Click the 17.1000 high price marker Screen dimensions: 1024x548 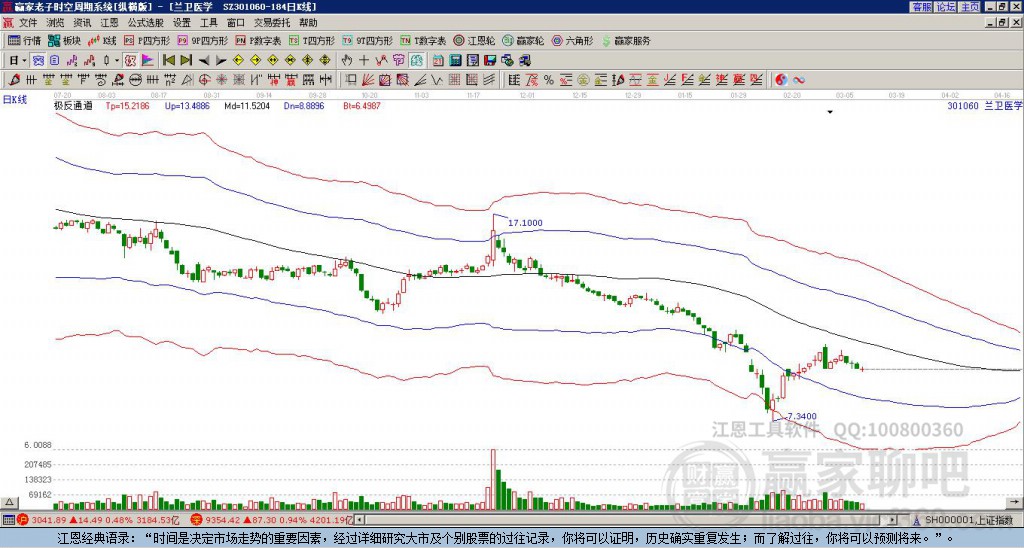coord(525,223)
